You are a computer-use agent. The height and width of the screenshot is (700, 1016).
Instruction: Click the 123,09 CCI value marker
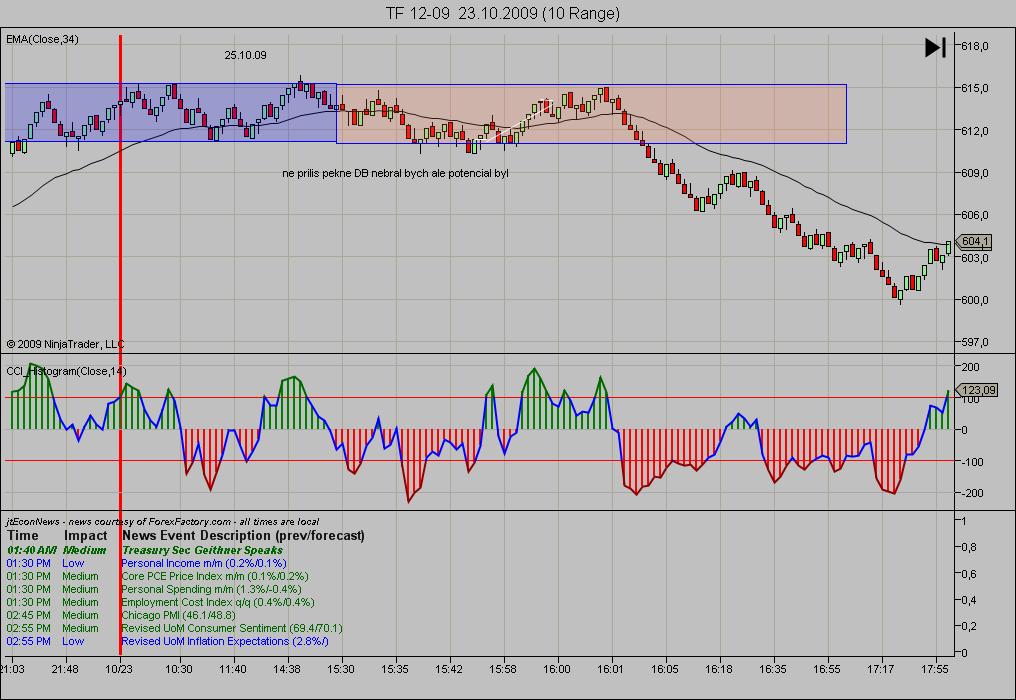pos(977,390)
